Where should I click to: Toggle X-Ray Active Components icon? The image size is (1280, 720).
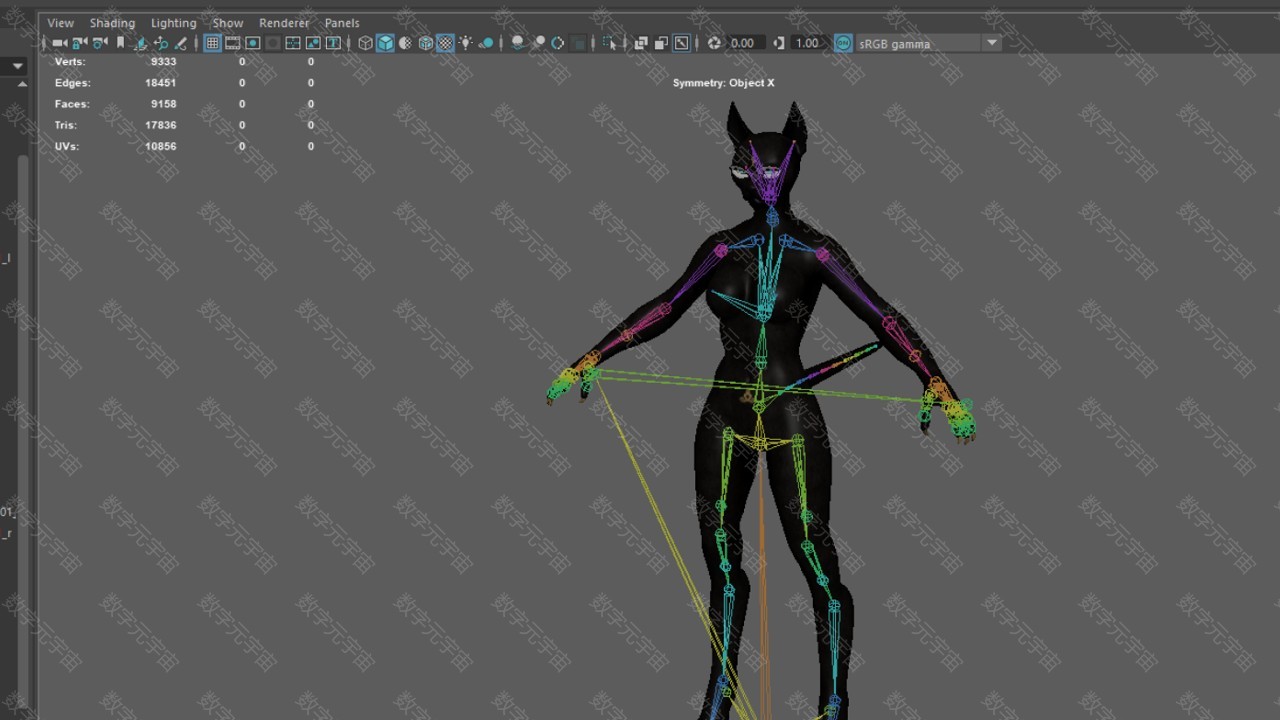pos(660,43)
